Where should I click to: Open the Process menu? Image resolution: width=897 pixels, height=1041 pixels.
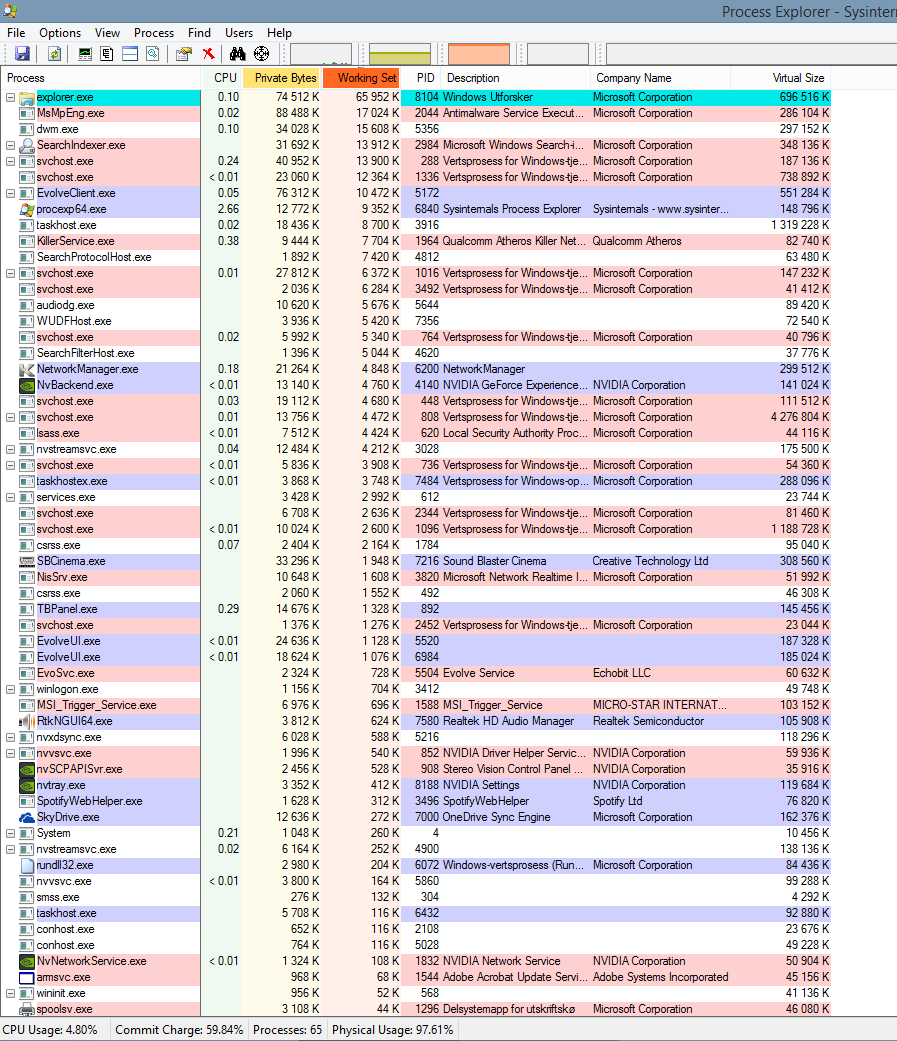coord(154,33)
